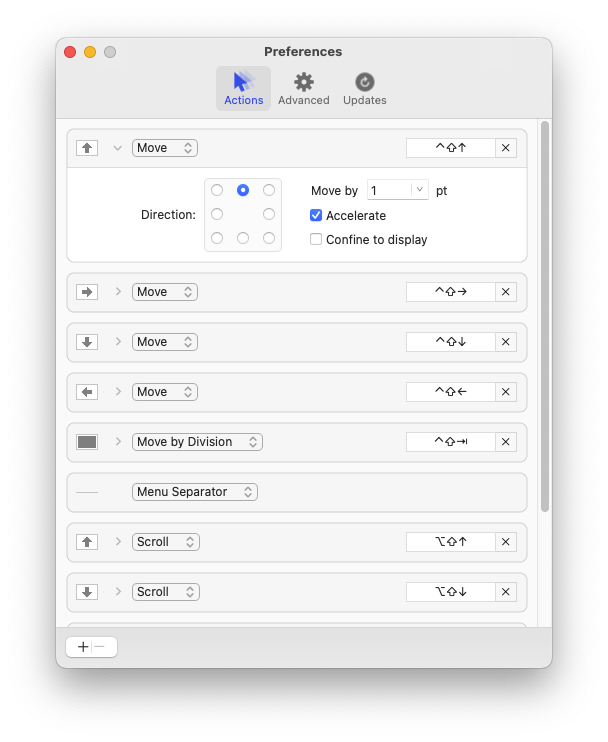Clear the Control-Shift-Left shortcut
The width and height of the screenshot is (608, 742).
(x=505, y=392)
